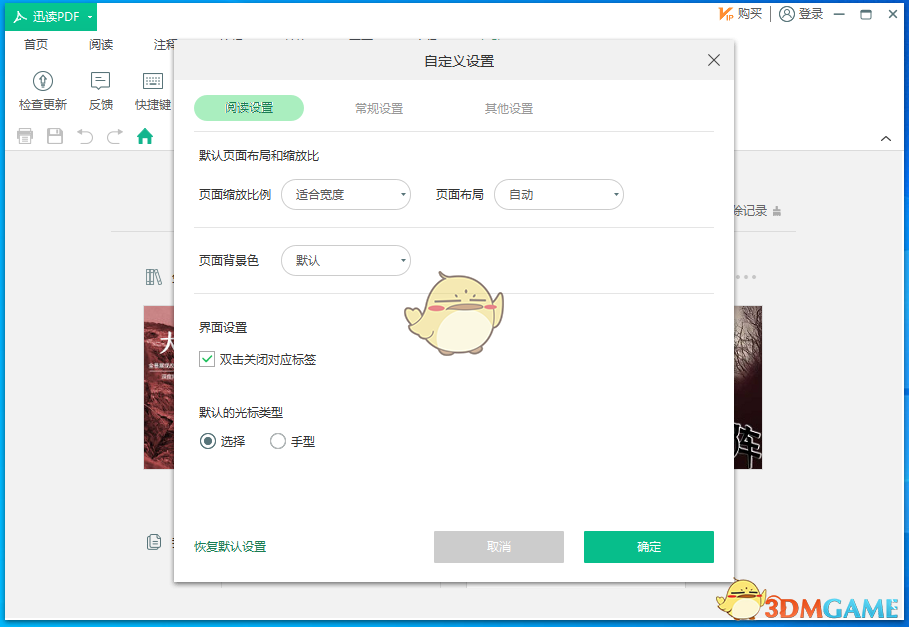Open the 页面背景色 background color dropdown
Image resolution: width=909 pixels, height=627 pixels.
(346, 260)
